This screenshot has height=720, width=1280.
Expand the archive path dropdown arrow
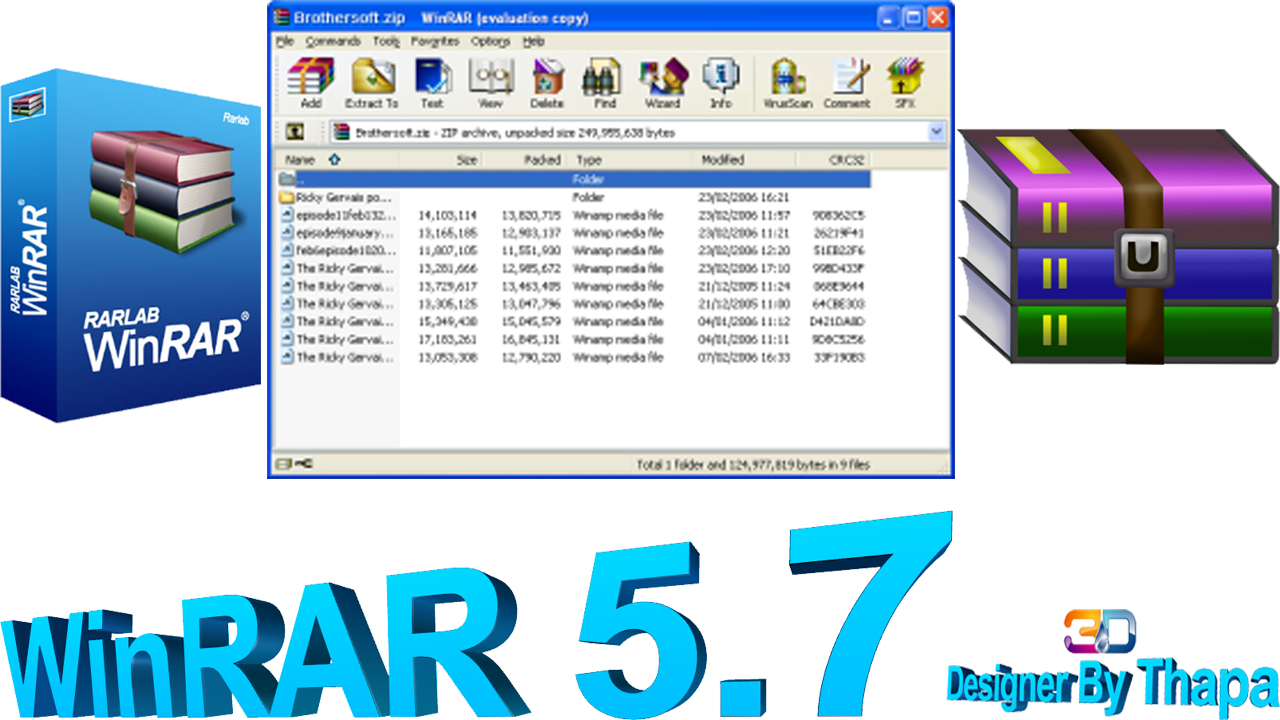pyautogui.click(x=937, y=131)
